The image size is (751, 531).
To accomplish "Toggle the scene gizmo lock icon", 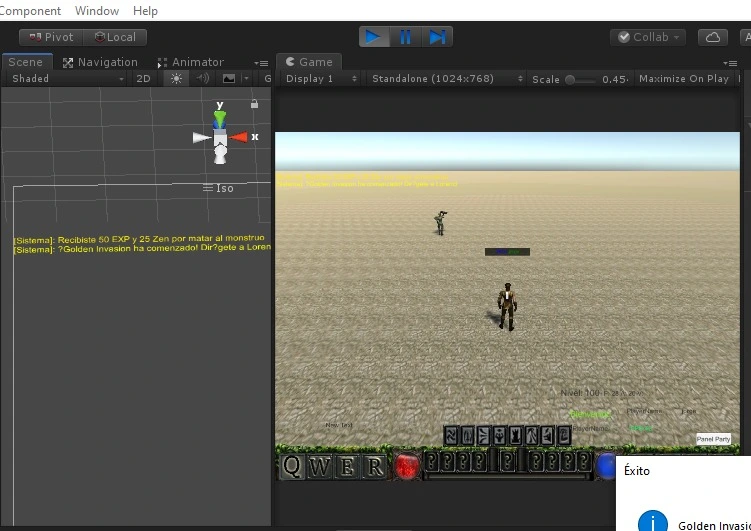I will pos(254,104).
